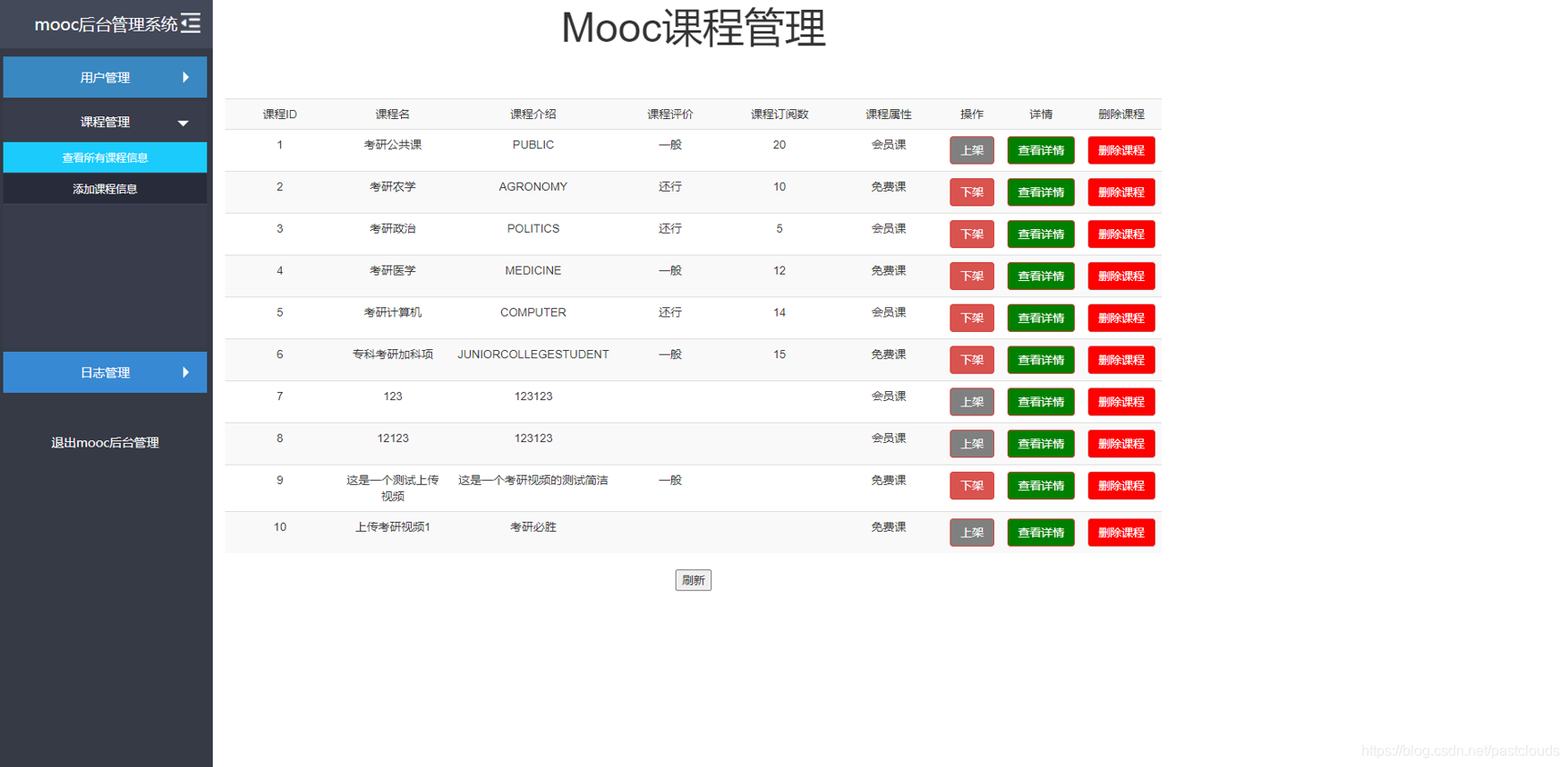The height and width of the screenshot is (767, 1568).
Task: Click the MEDICINE description cell
Action: point(533,270)
